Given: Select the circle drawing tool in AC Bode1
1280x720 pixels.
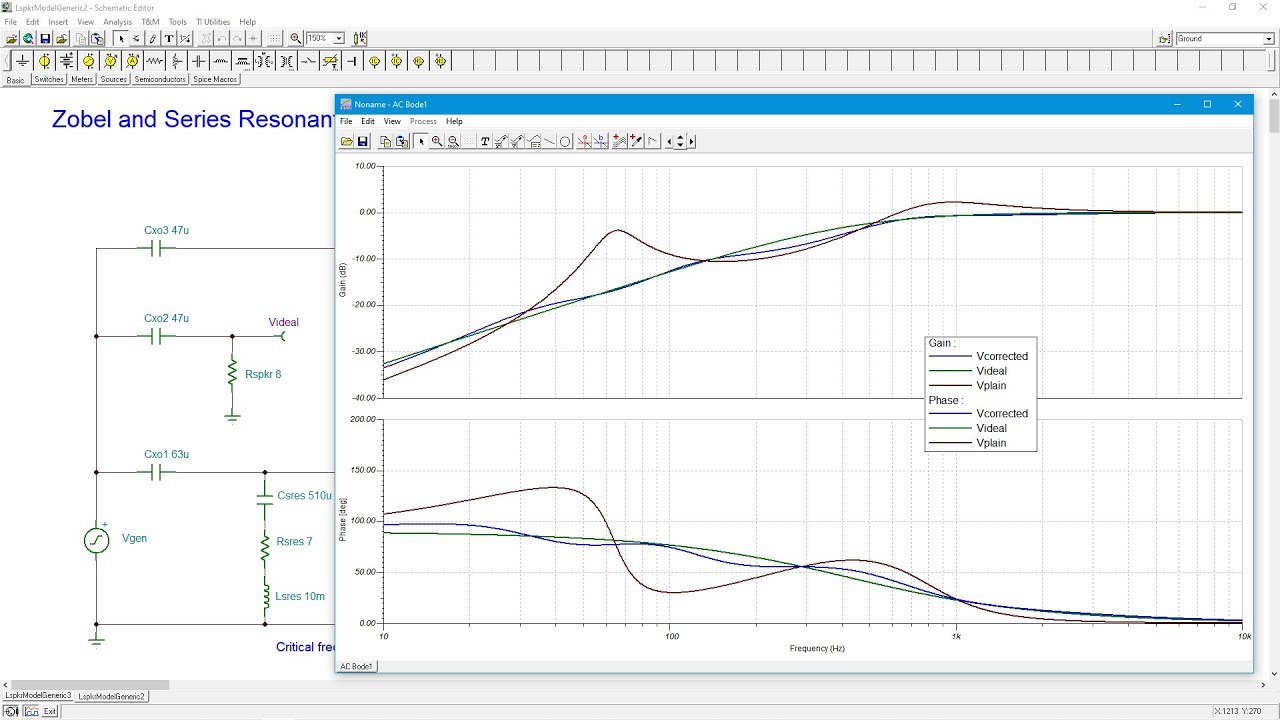Looking at the screenshot, I should (x=565, y=141).
